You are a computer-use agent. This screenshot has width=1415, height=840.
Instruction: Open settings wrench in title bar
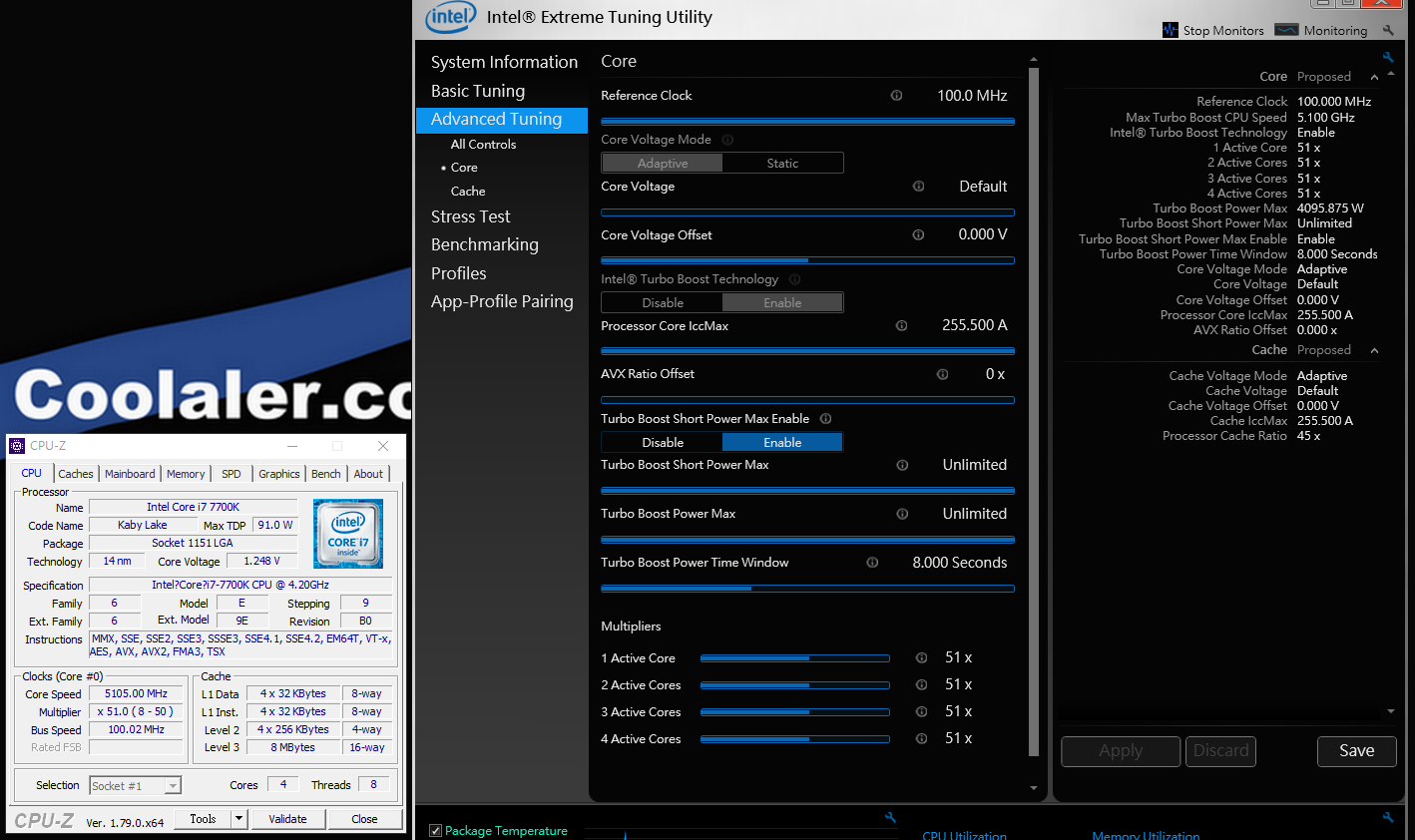tap(1388, 30)
